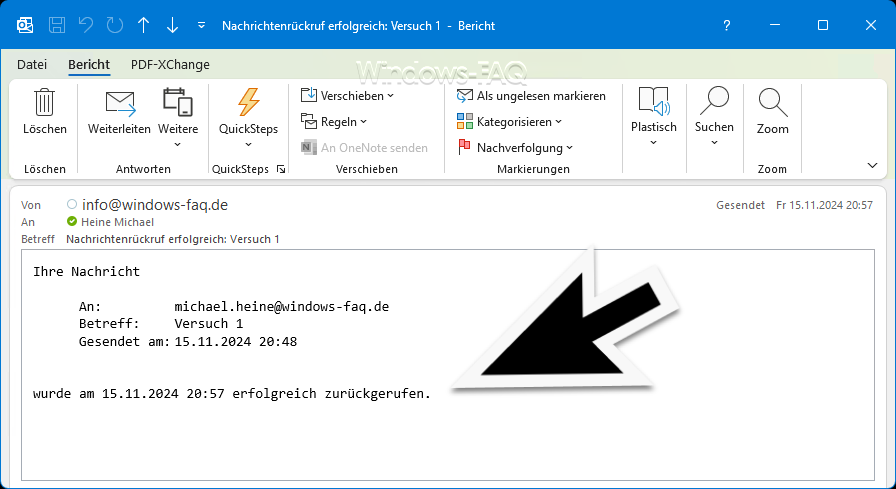Minimize the report window
Viewport: 896px width, 489px height.
(775, 25)
